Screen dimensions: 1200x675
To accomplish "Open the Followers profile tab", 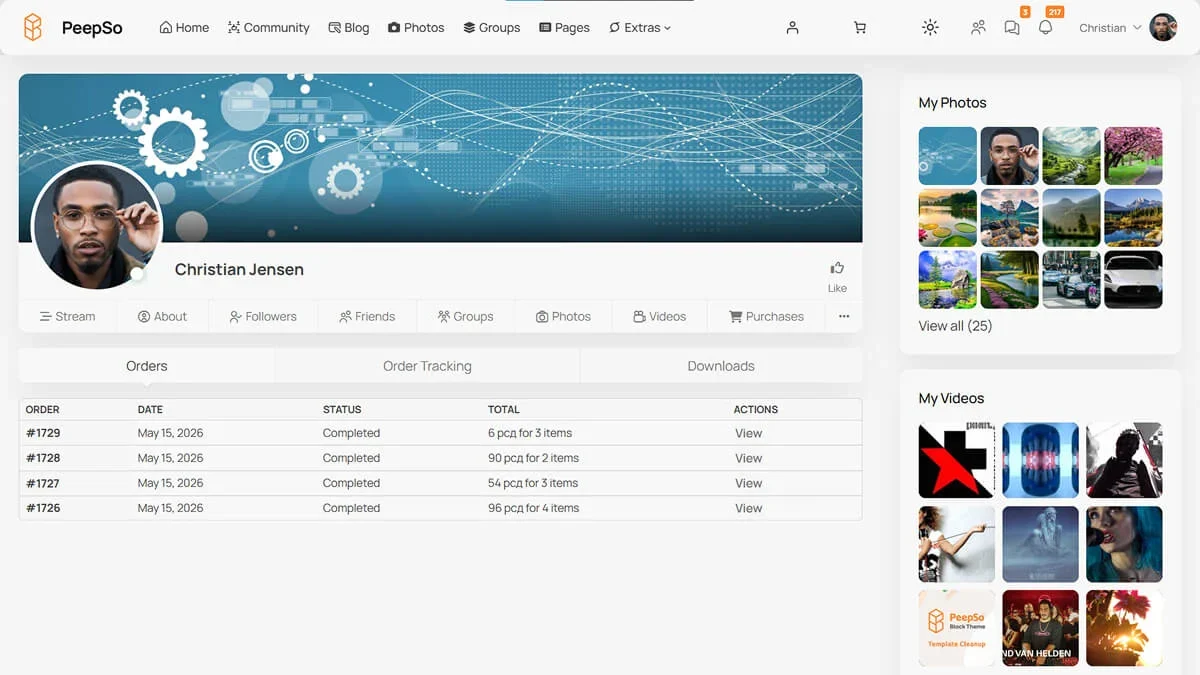I will [x=263, y=316].
